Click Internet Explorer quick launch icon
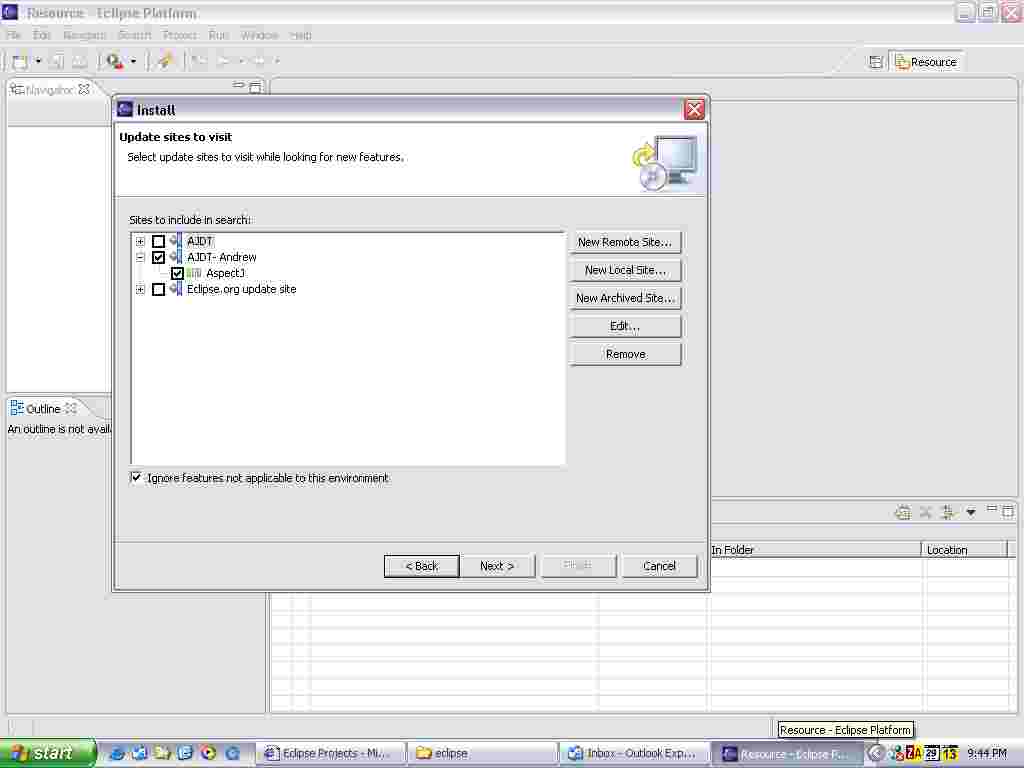Viewport: 1024px width, 768px height. coord(117,753)
